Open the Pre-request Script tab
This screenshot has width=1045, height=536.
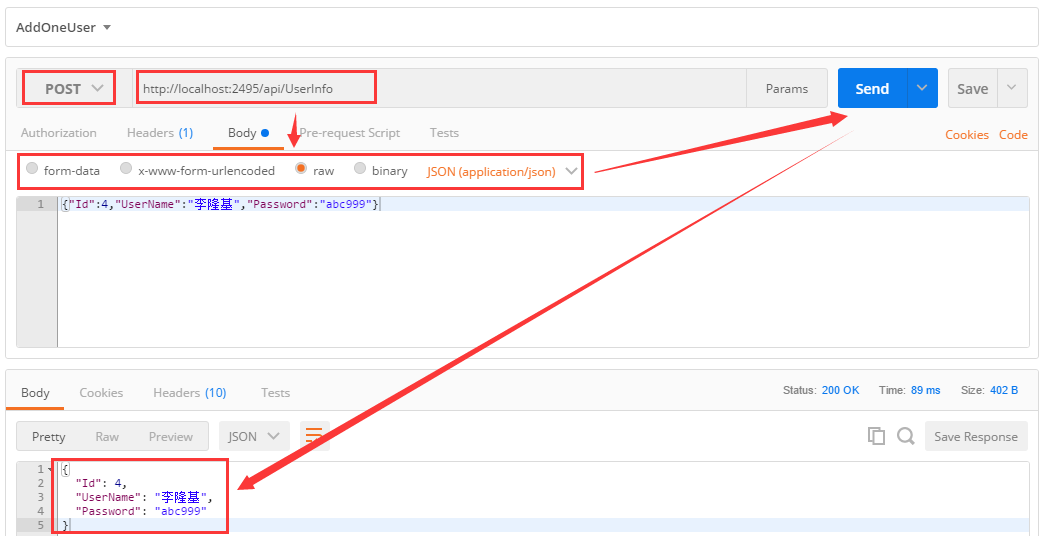coord(350,133)
